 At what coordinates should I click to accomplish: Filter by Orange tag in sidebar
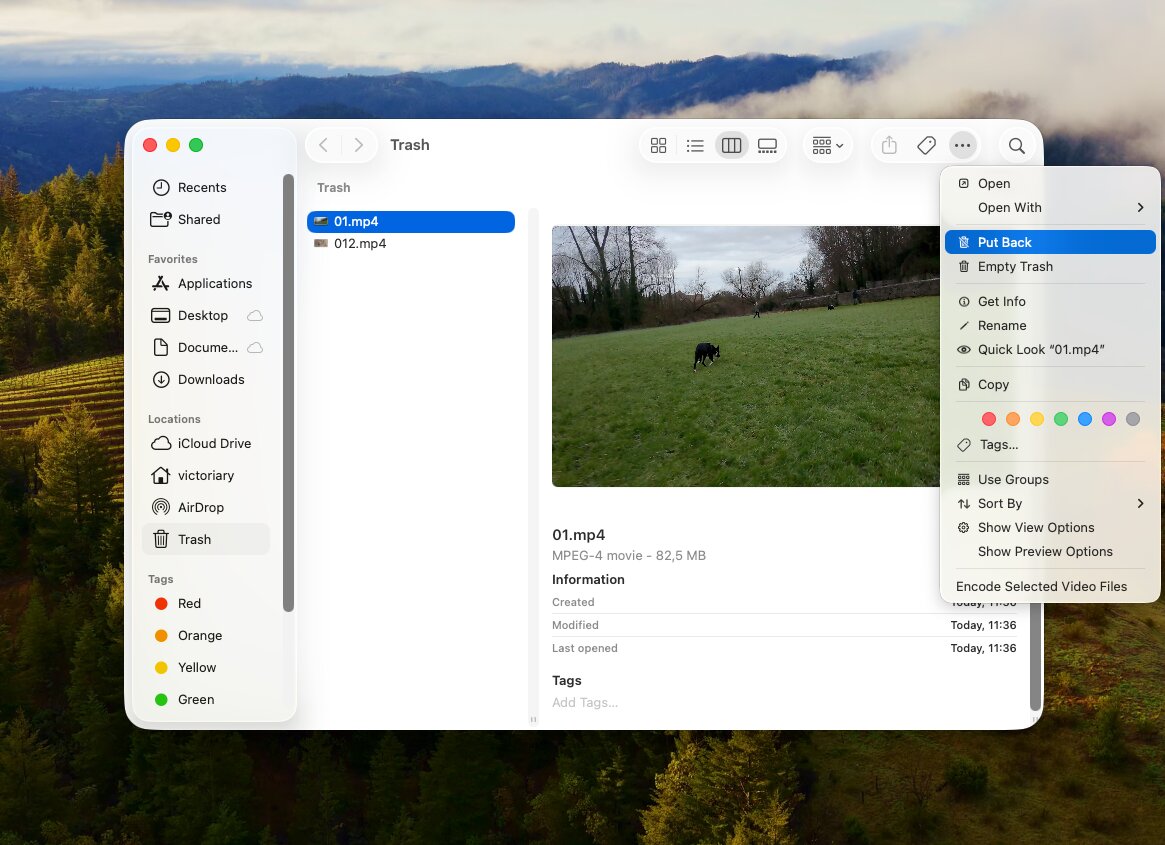click(205, 635)
